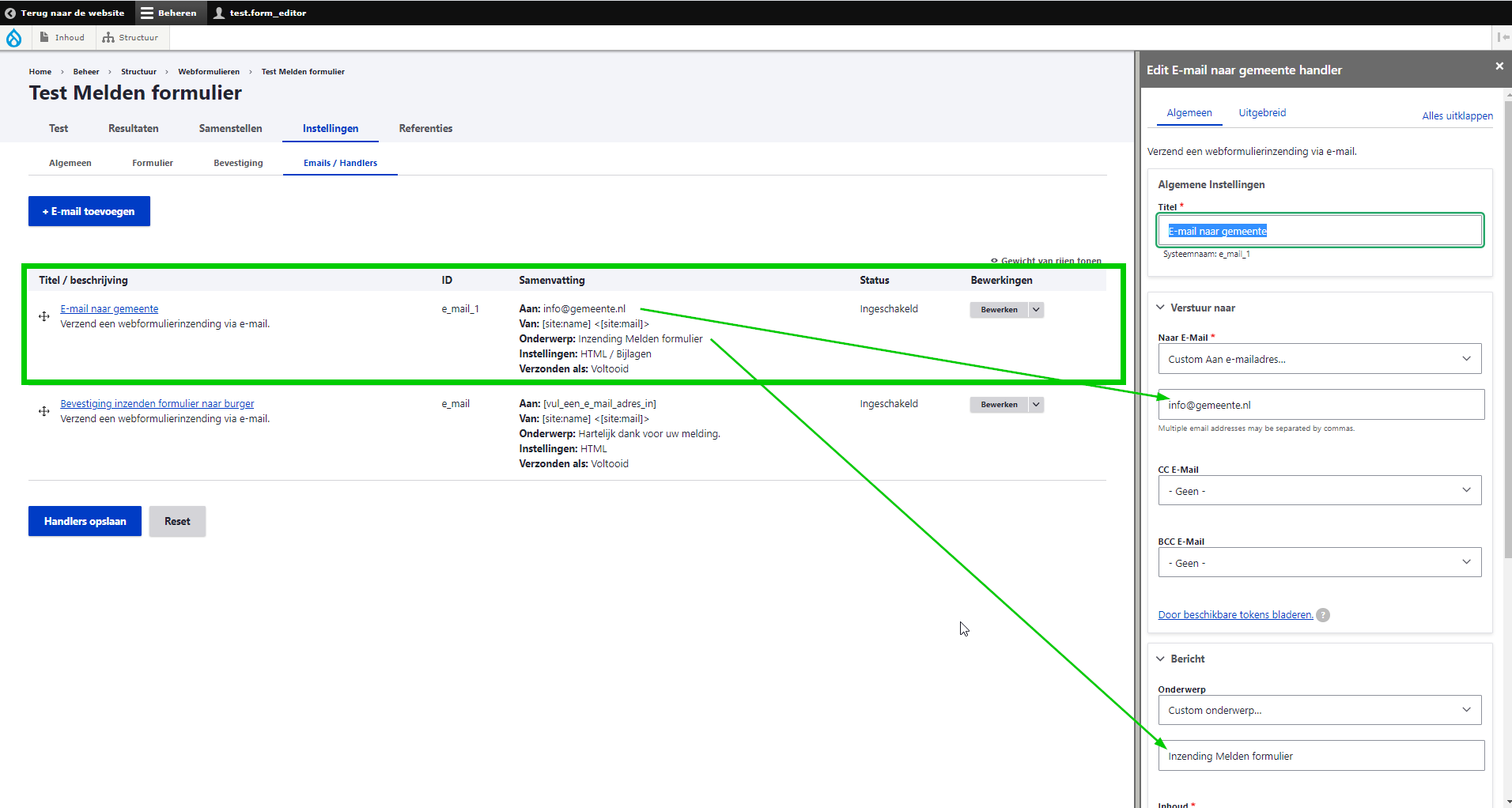Screen dimensions: 1512x808
Task: Switch to the Uitgebreid tab
Action: click(1262, 113)
